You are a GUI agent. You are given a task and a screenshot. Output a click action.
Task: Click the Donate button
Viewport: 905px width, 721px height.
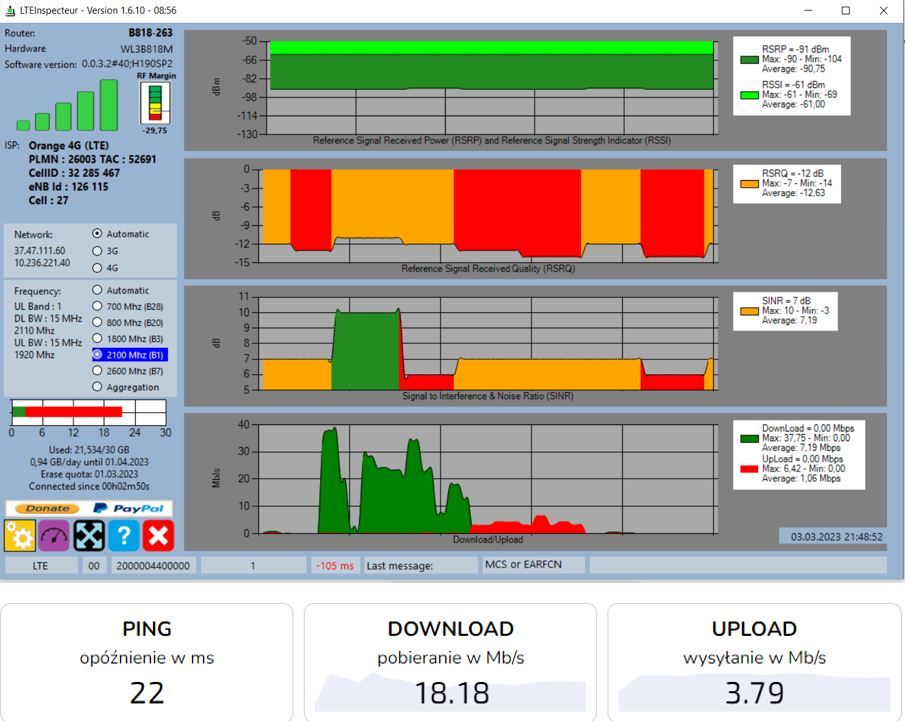[47, 509]
